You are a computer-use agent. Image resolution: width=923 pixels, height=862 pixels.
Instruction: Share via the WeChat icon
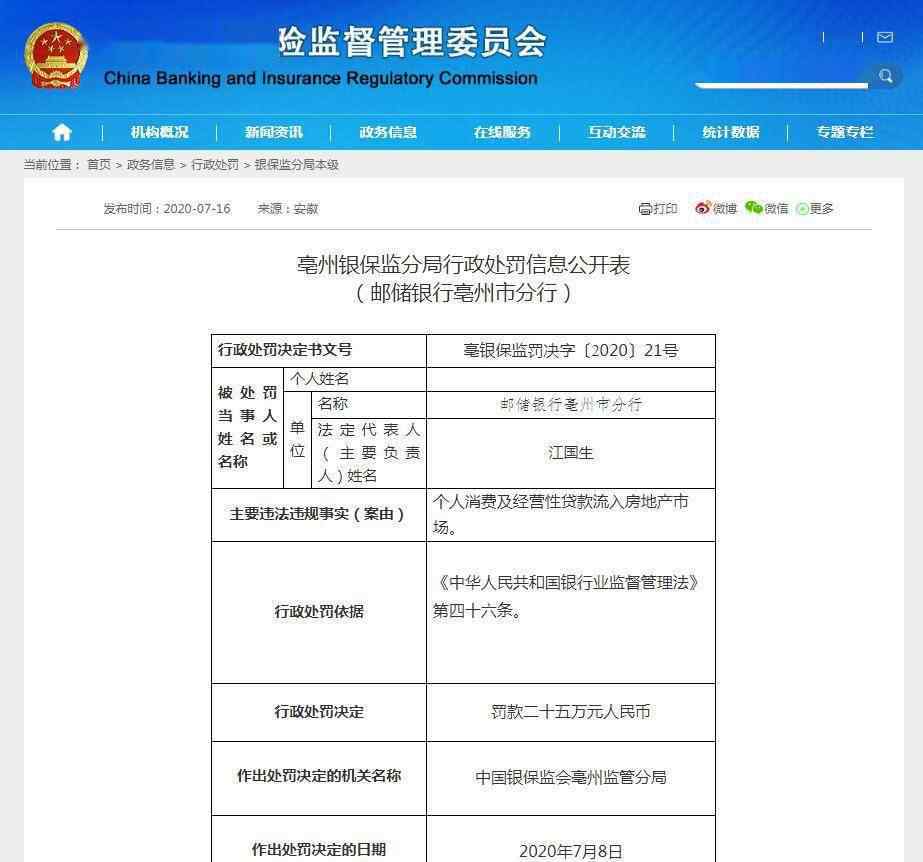(753, 207)
